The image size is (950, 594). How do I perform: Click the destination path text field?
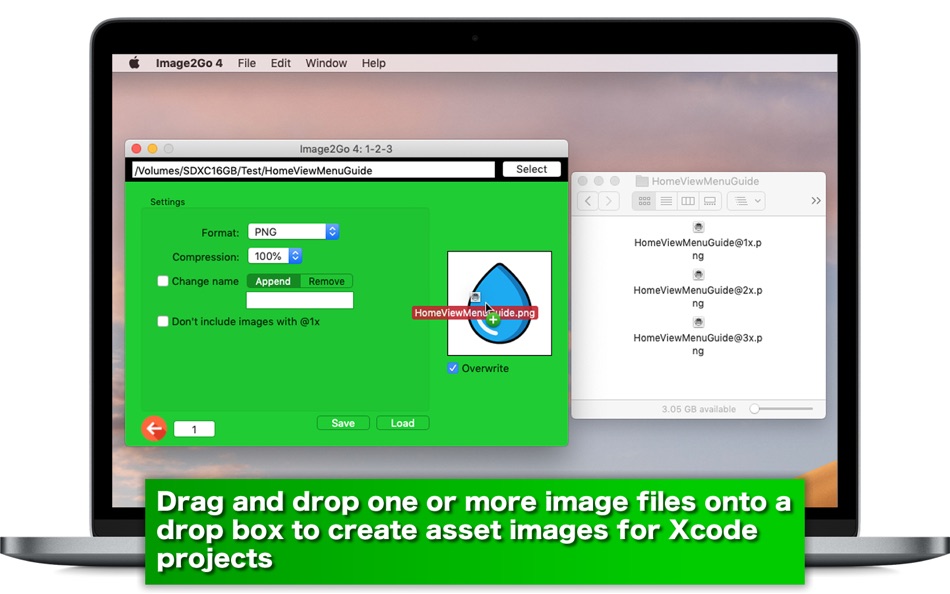[x=313, y=170]
